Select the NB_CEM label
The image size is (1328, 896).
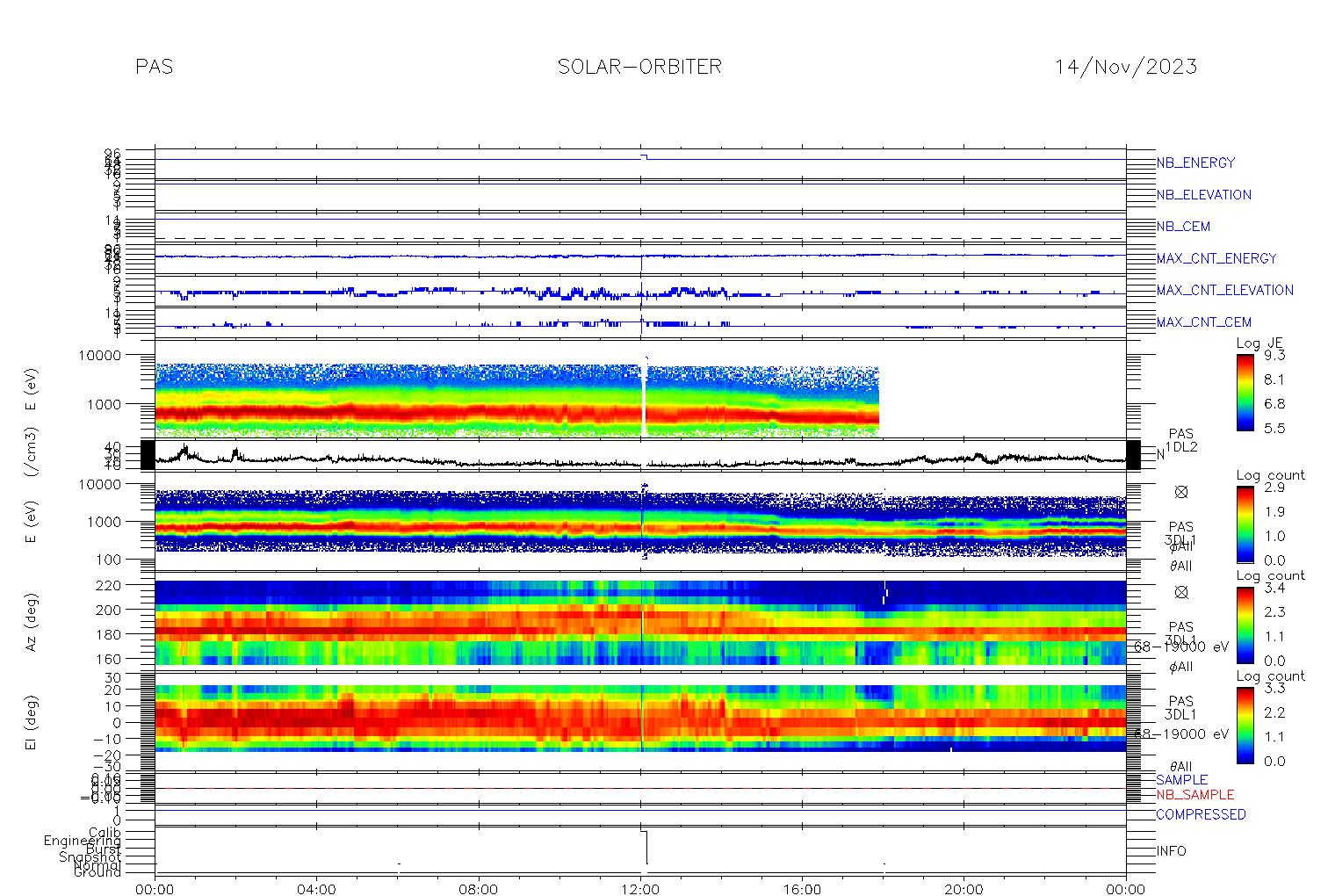click(x=1183, y=227)
